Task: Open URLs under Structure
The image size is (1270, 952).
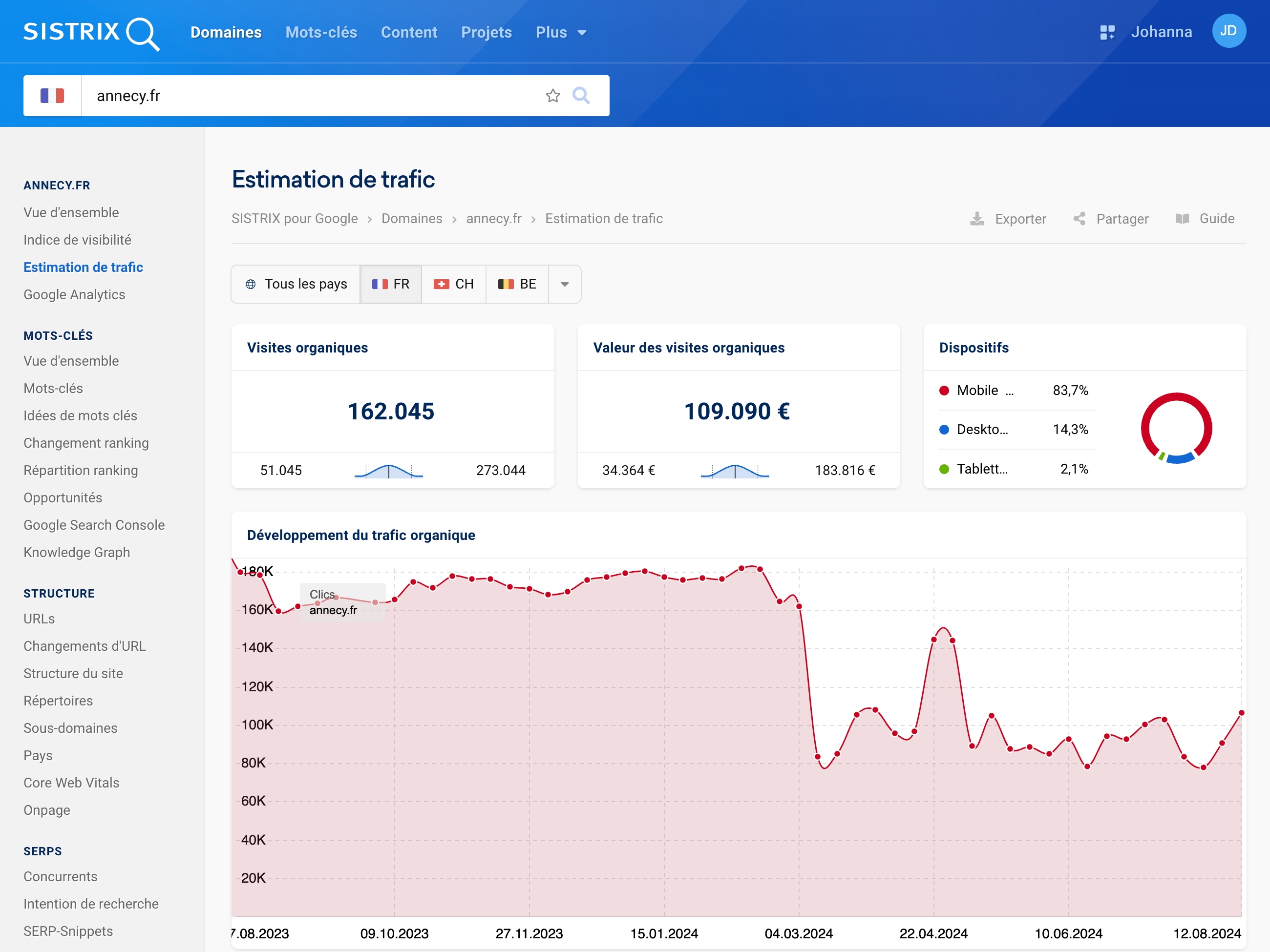Action: click(39, 619)
